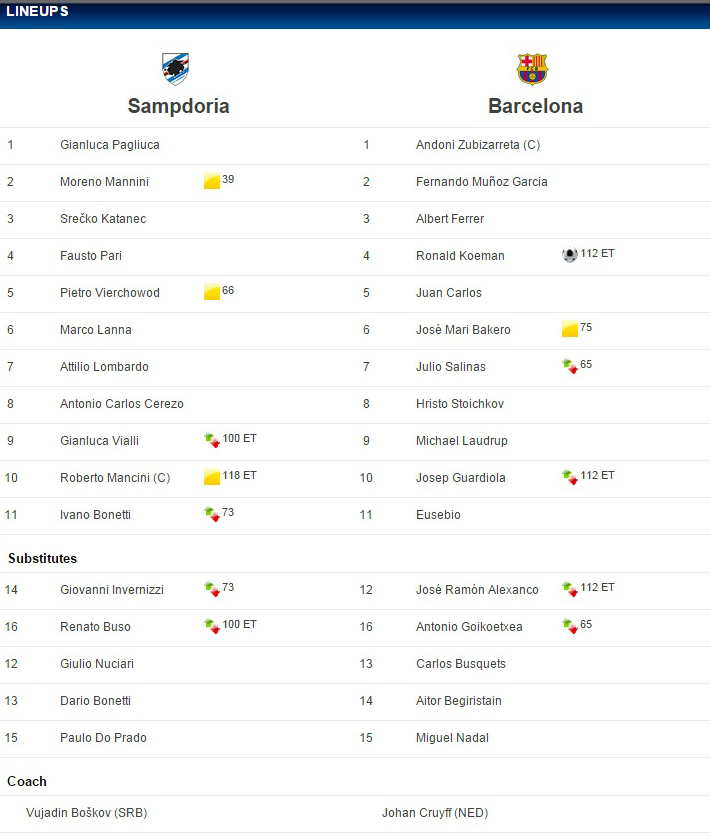Open coach Vujadin Boškov (SRB)
The image size is (710, 839).
[87, 813]
